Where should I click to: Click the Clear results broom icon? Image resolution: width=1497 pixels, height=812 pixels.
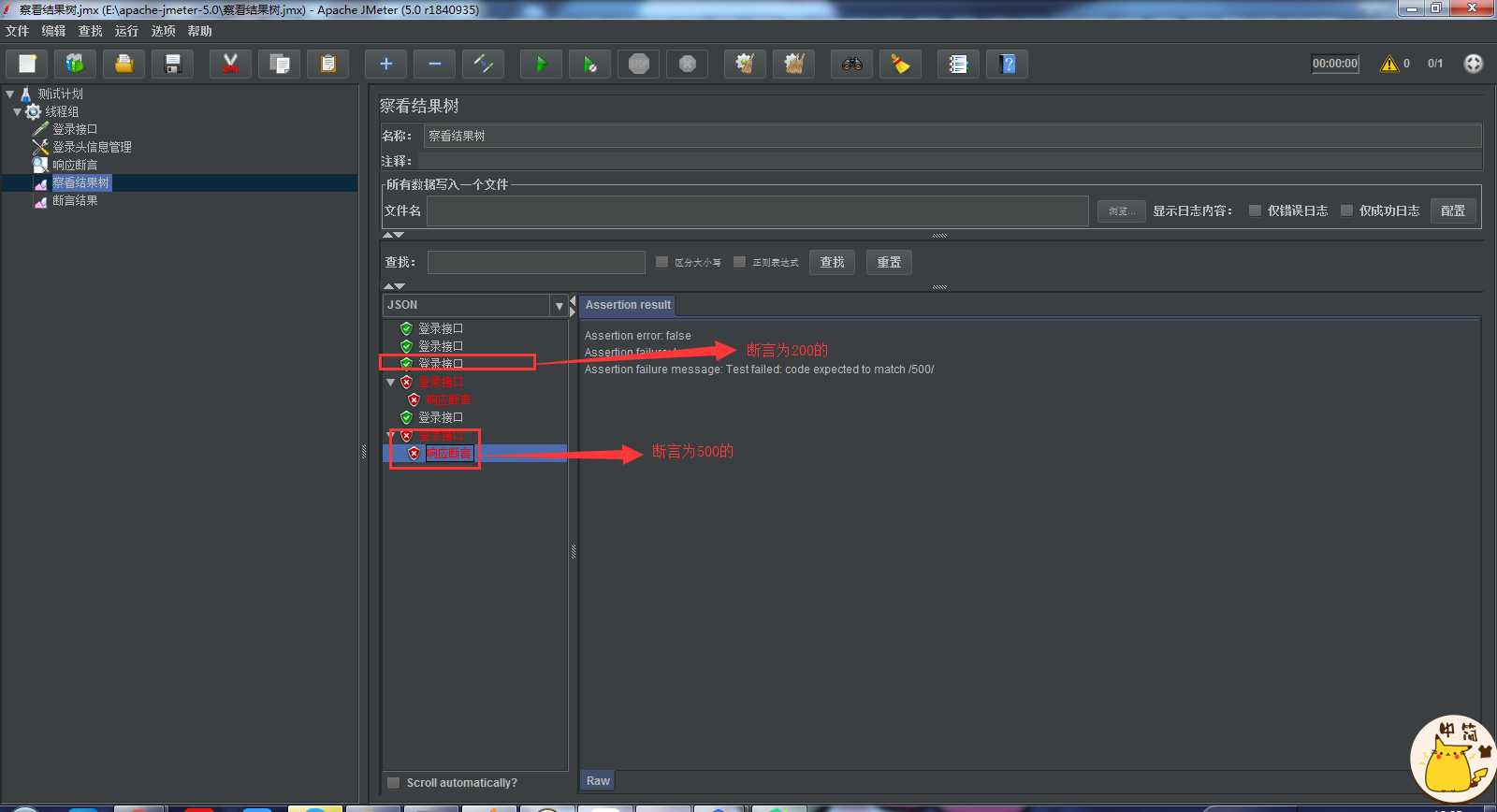(x=746, y=64)
